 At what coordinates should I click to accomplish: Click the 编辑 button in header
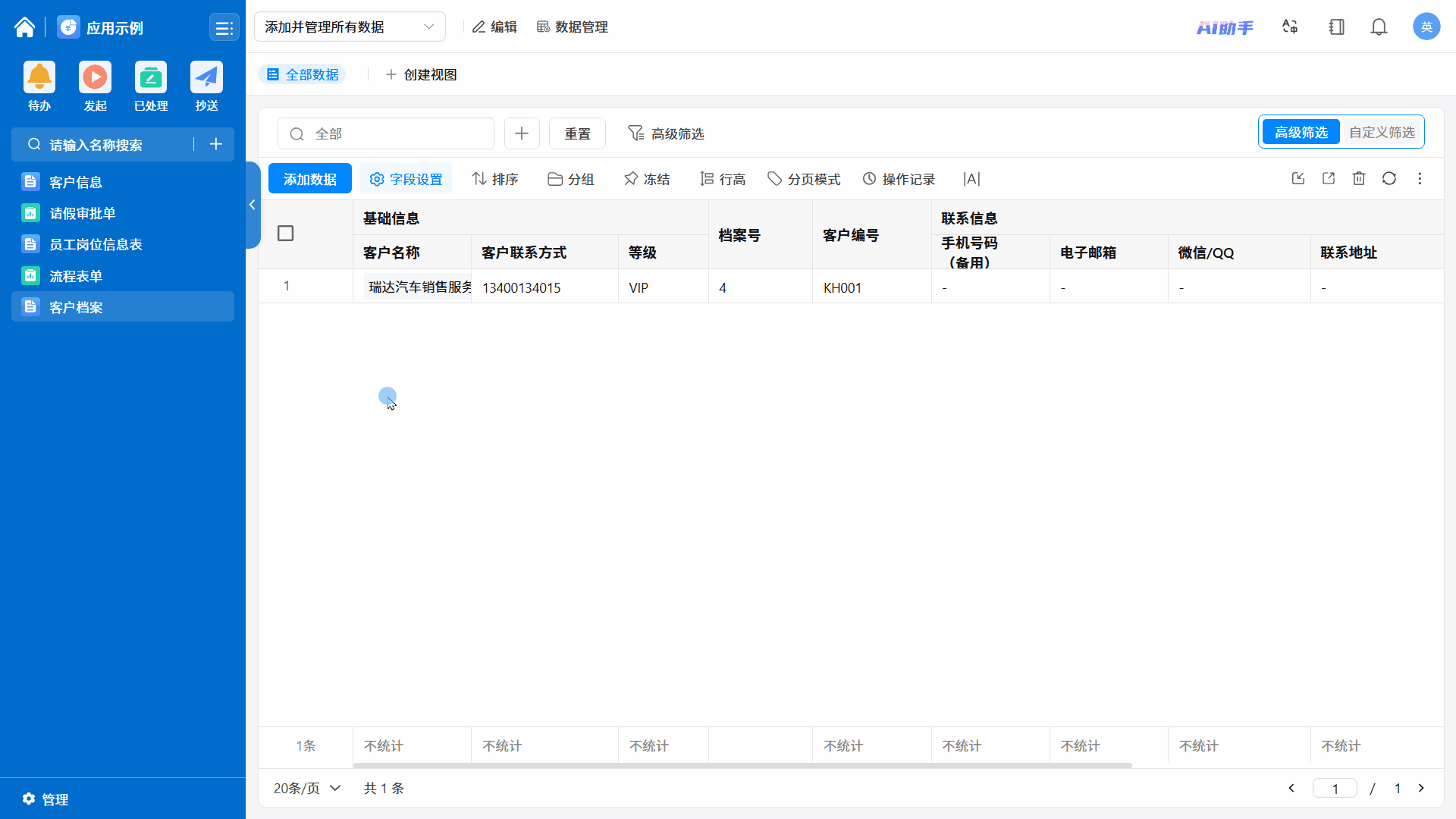point(494,27)
